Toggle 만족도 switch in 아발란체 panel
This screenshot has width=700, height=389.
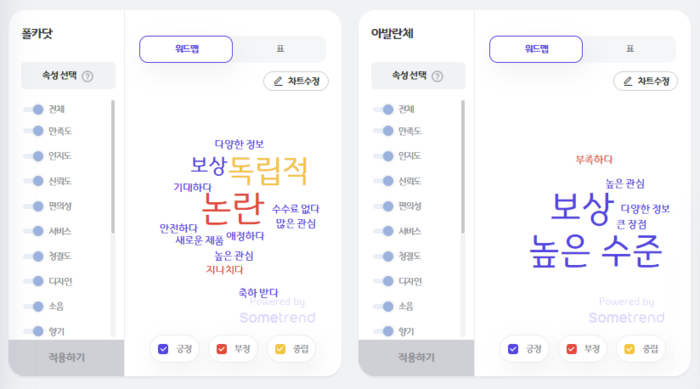(x=384, y=131)
